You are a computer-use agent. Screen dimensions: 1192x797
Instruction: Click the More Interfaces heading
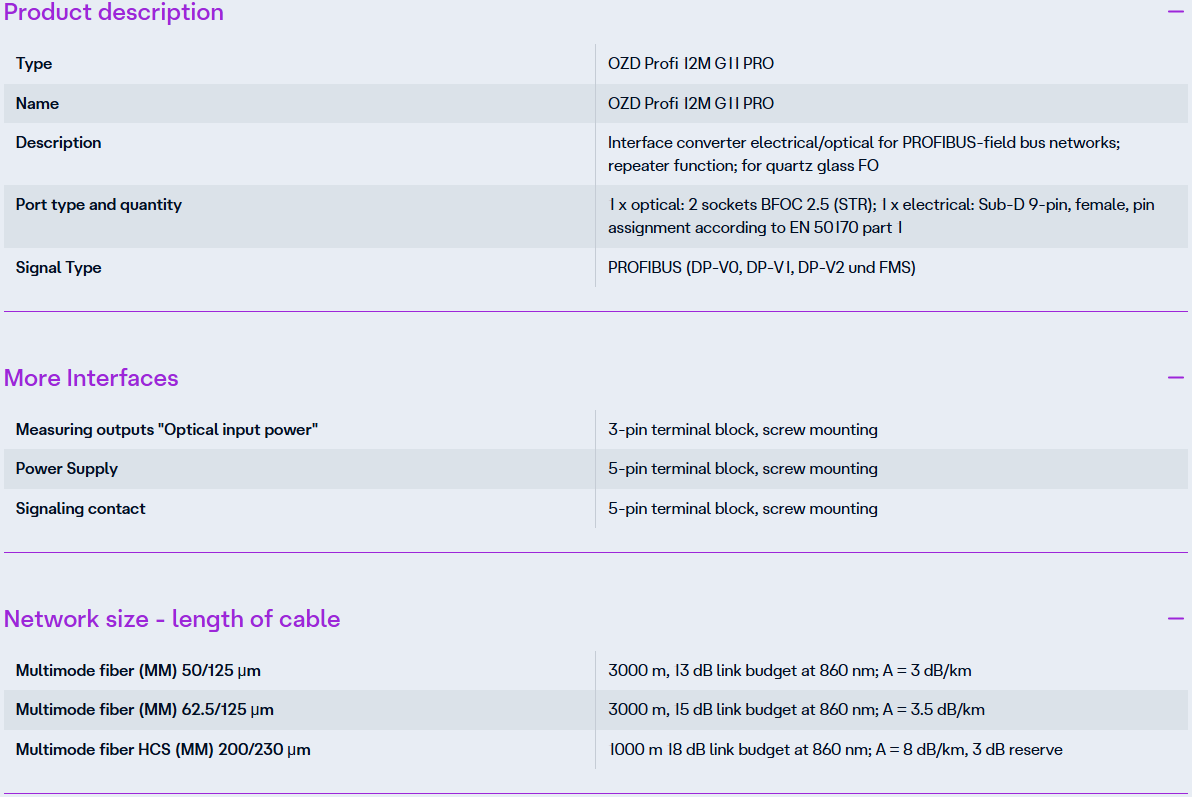click(91, 378)
